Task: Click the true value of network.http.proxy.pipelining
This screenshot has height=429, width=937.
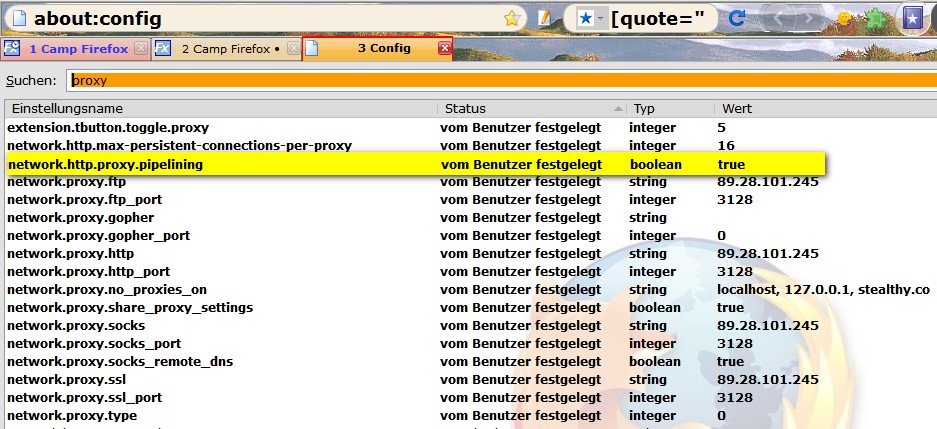Action: [731, 164]
